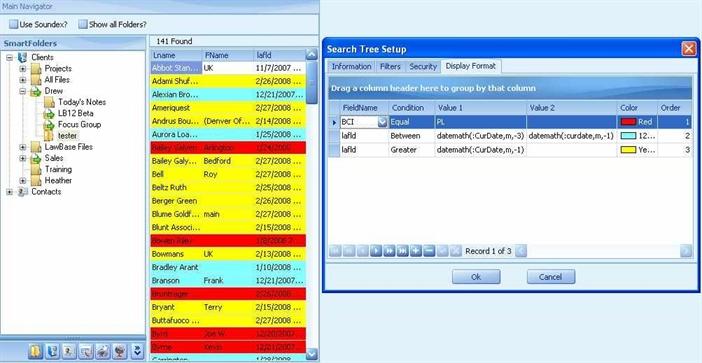The image size is (702, 363).
Task: Click the cyan color swatch in row 2
Action: [x=628, y=136]
